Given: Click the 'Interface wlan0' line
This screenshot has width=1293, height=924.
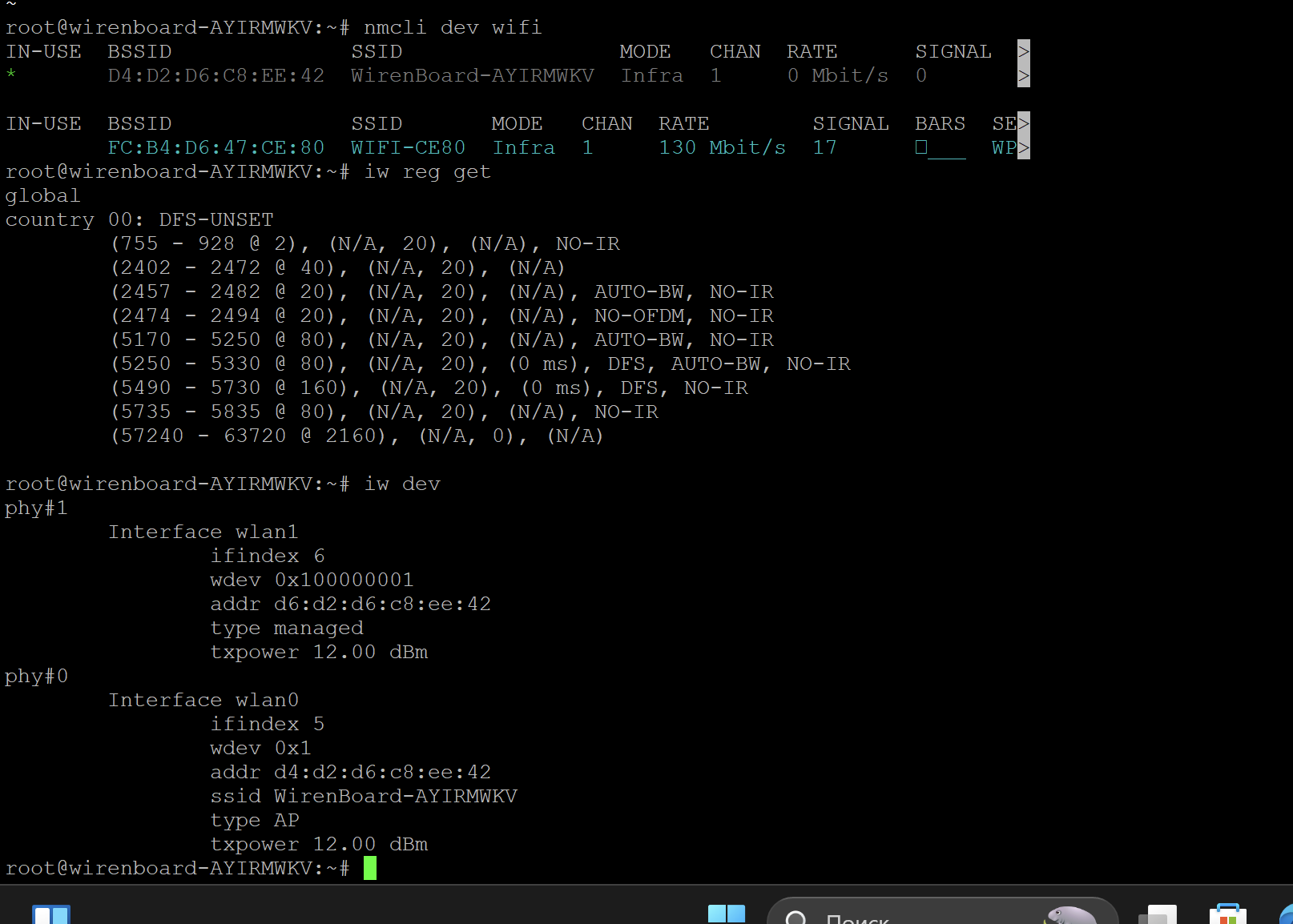Looking at the screenshot, I should 203,700.
